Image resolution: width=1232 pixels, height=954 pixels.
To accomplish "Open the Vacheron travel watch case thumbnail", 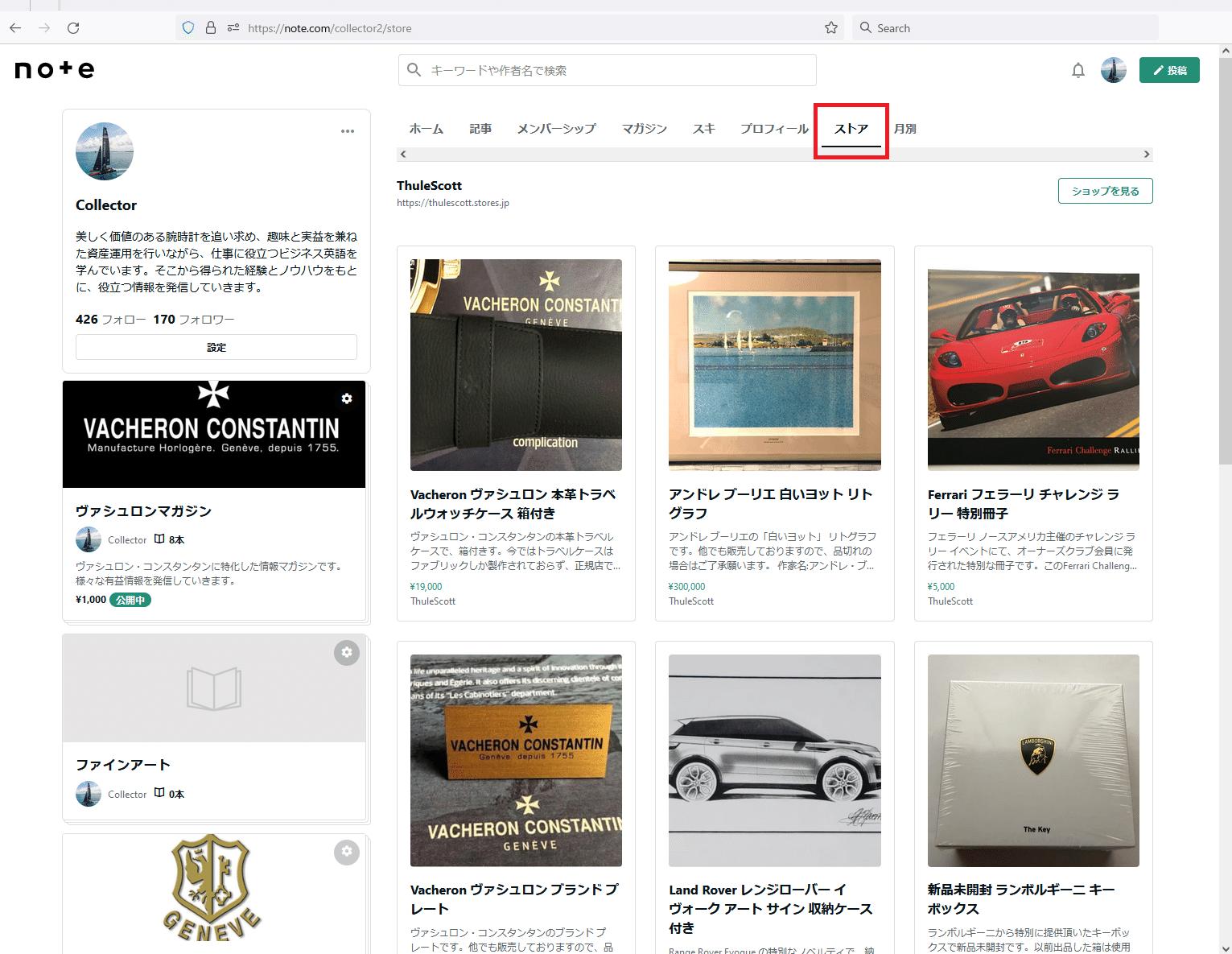I will (516, 365).
